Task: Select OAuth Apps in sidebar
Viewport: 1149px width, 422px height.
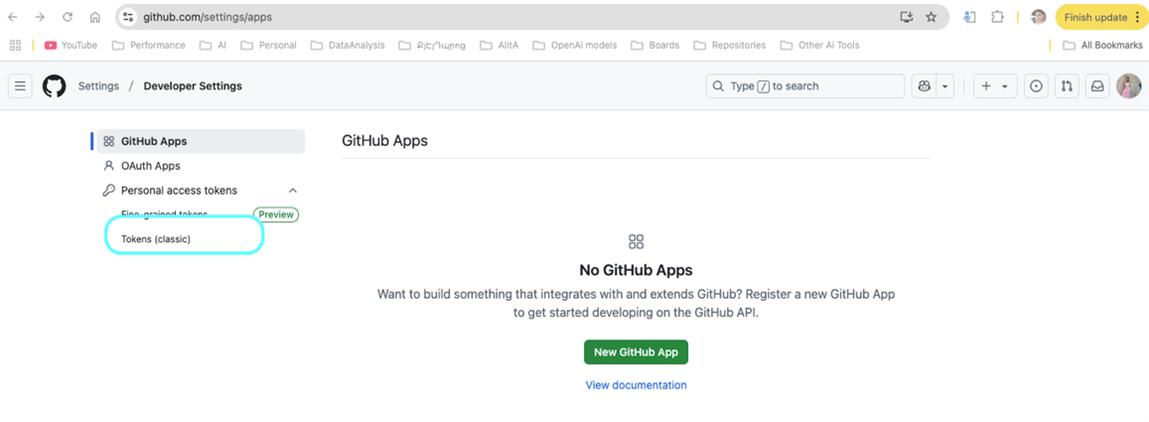Action: (x=201, y=166)
